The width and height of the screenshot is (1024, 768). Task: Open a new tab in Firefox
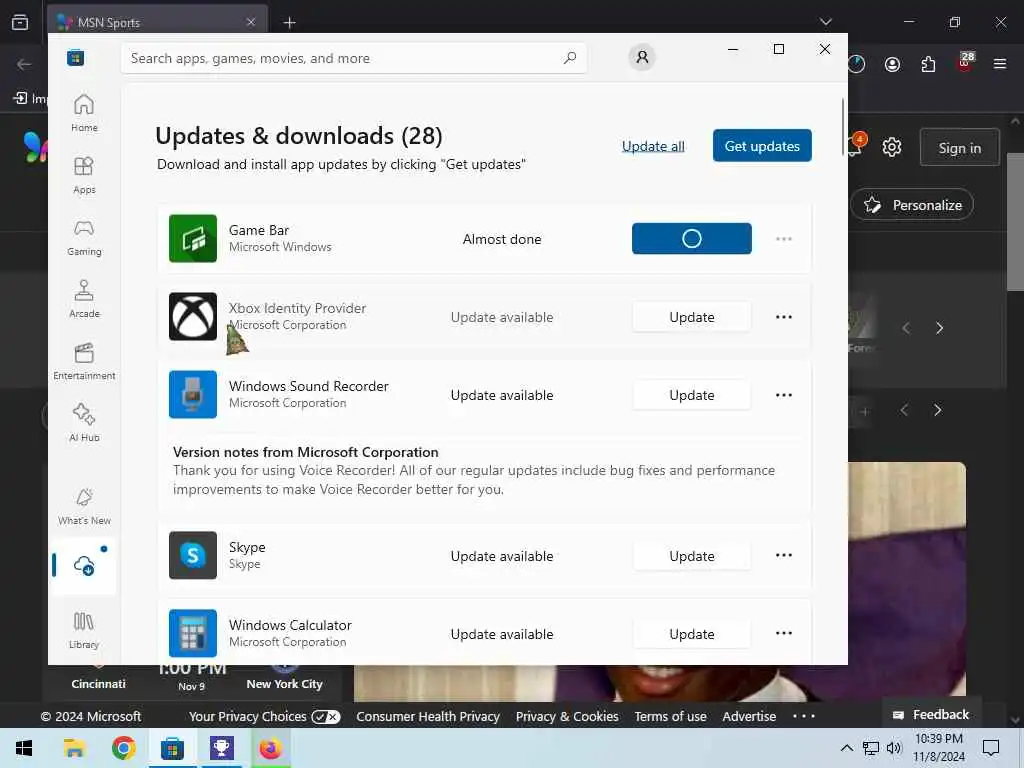(x=289, y=23)
